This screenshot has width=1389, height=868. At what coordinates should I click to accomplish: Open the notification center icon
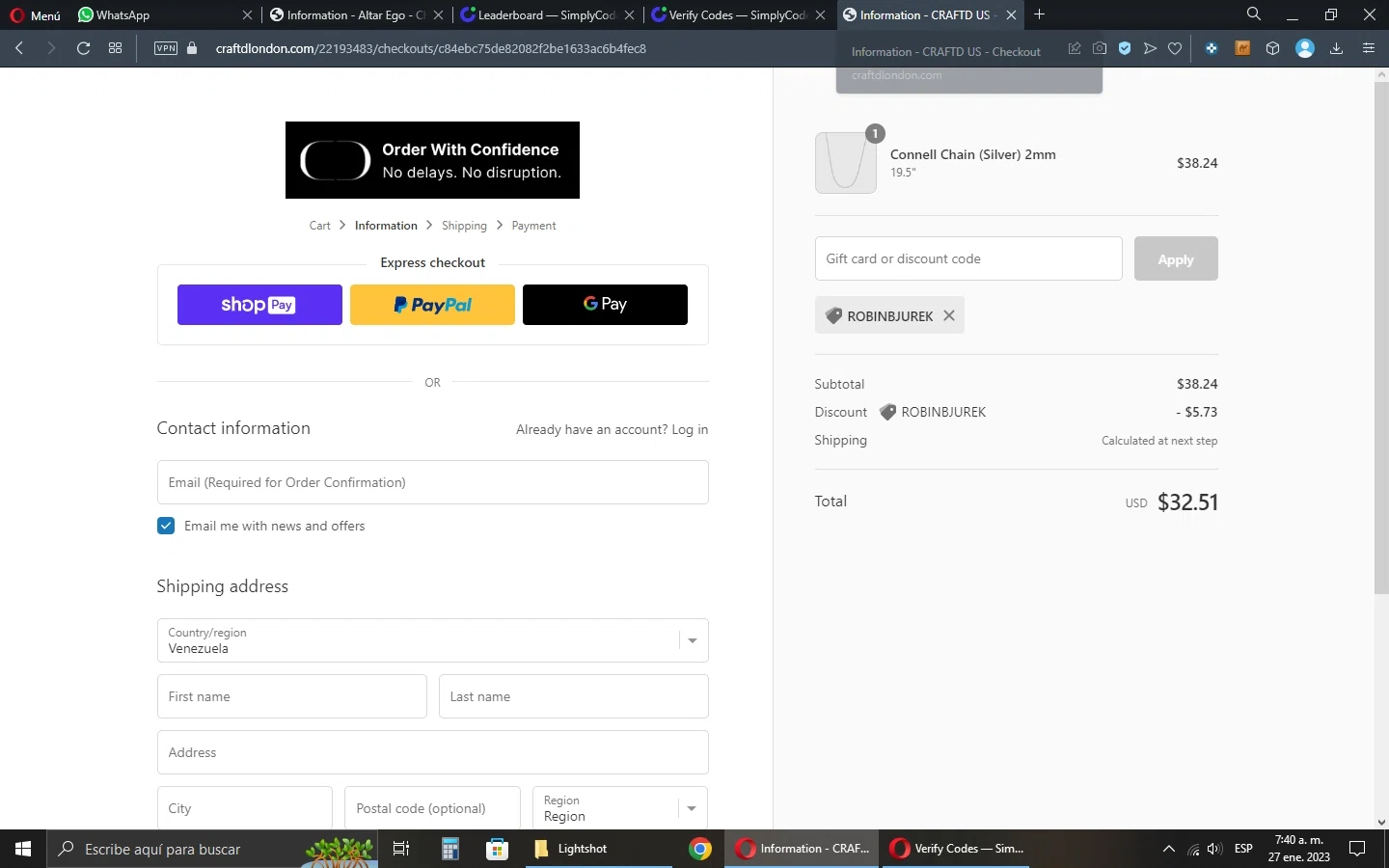point(1357,849)
